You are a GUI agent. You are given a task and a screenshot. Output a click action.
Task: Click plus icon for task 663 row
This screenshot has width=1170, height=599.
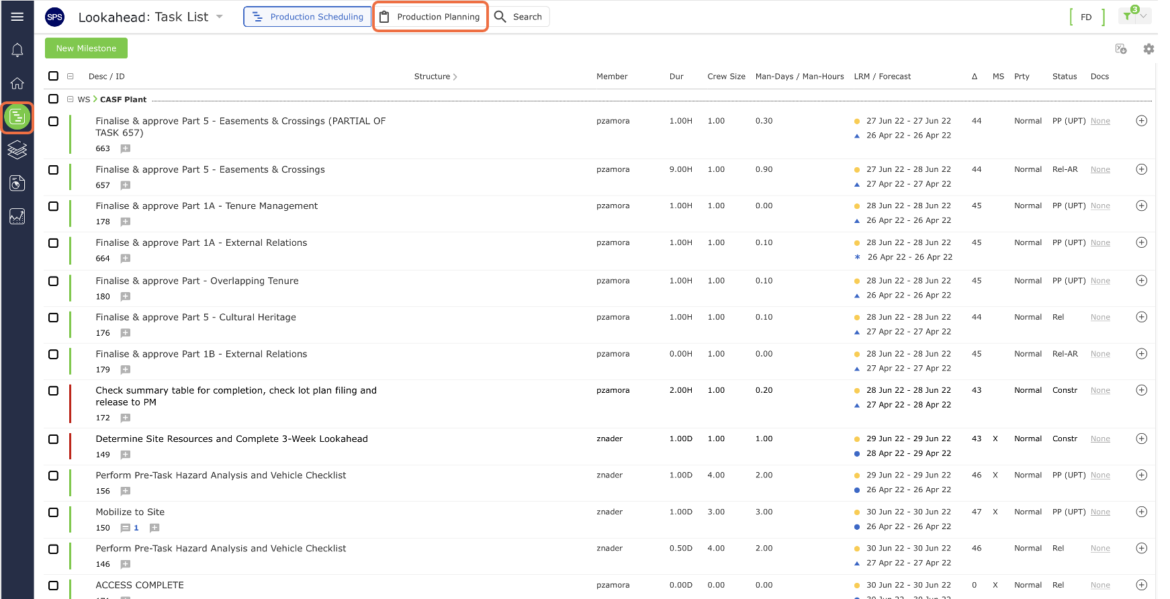(1141, 121)
